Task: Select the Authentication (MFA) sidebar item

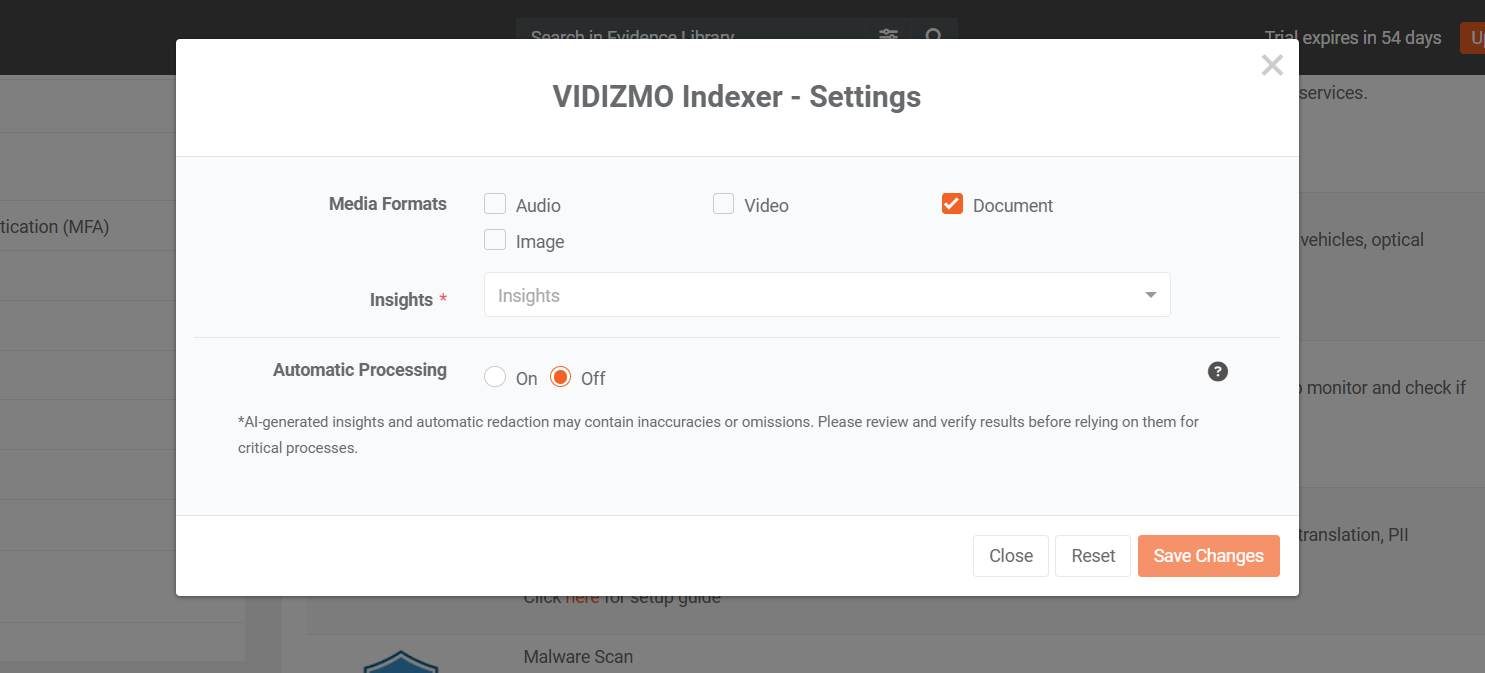Action: click(x=60, y=227)
